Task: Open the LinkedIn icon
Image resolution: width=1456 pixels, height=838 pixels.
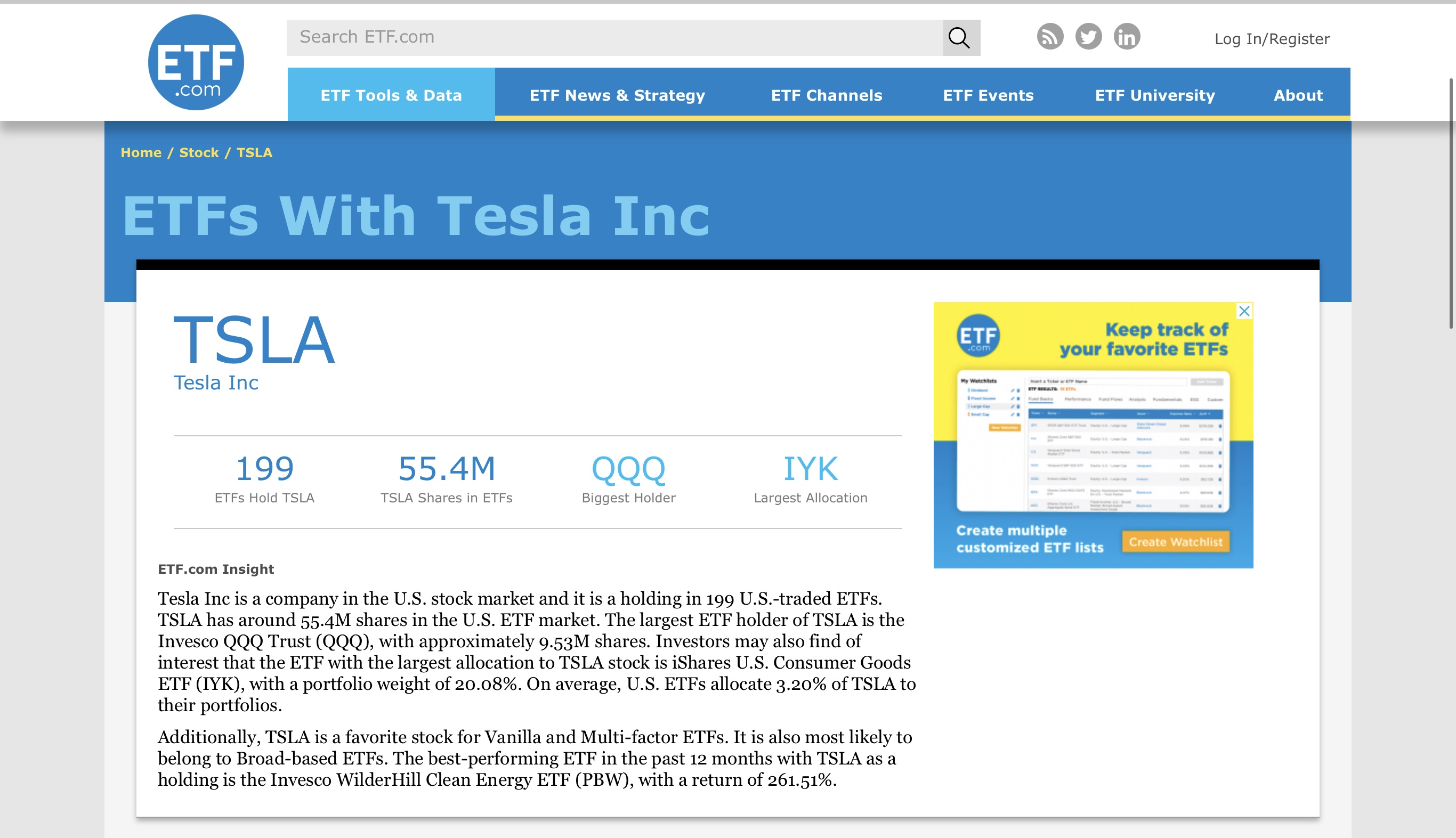Action: pyautogui.click(x=1127, y=37)
